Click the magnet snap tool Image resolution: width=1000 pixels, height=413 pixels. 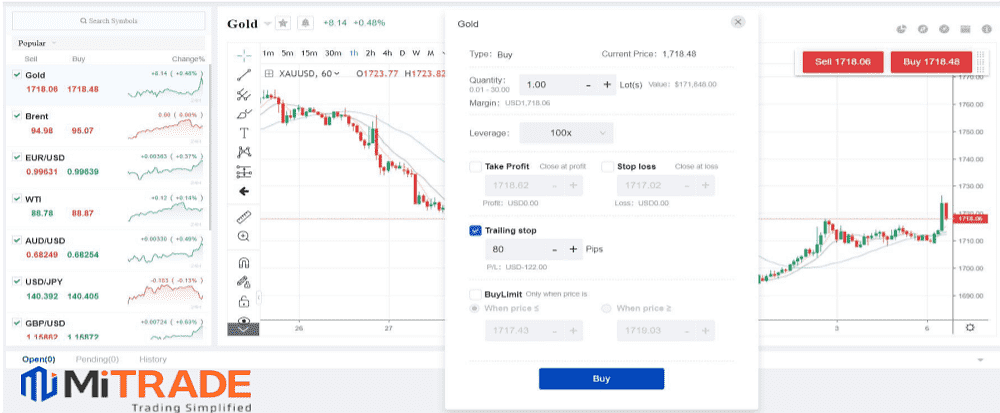[x=244, y=262]
